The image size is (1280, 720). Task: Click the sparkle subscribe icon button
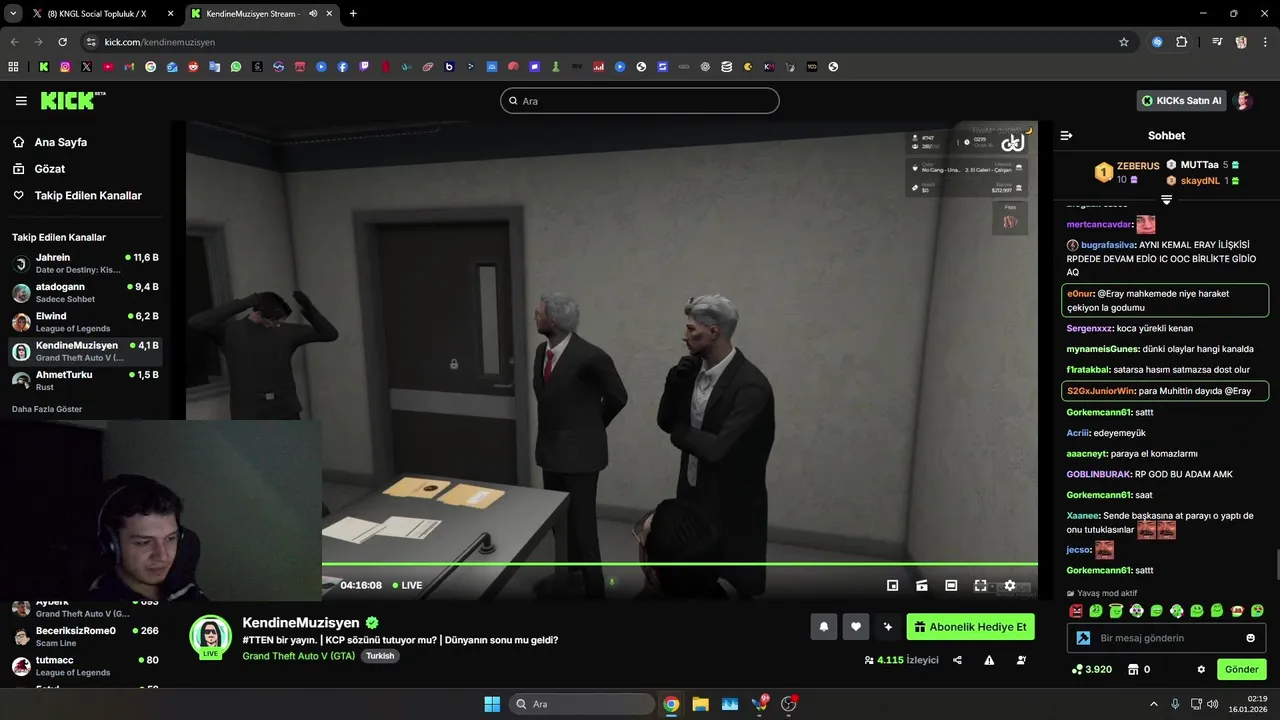pos(887,627)
